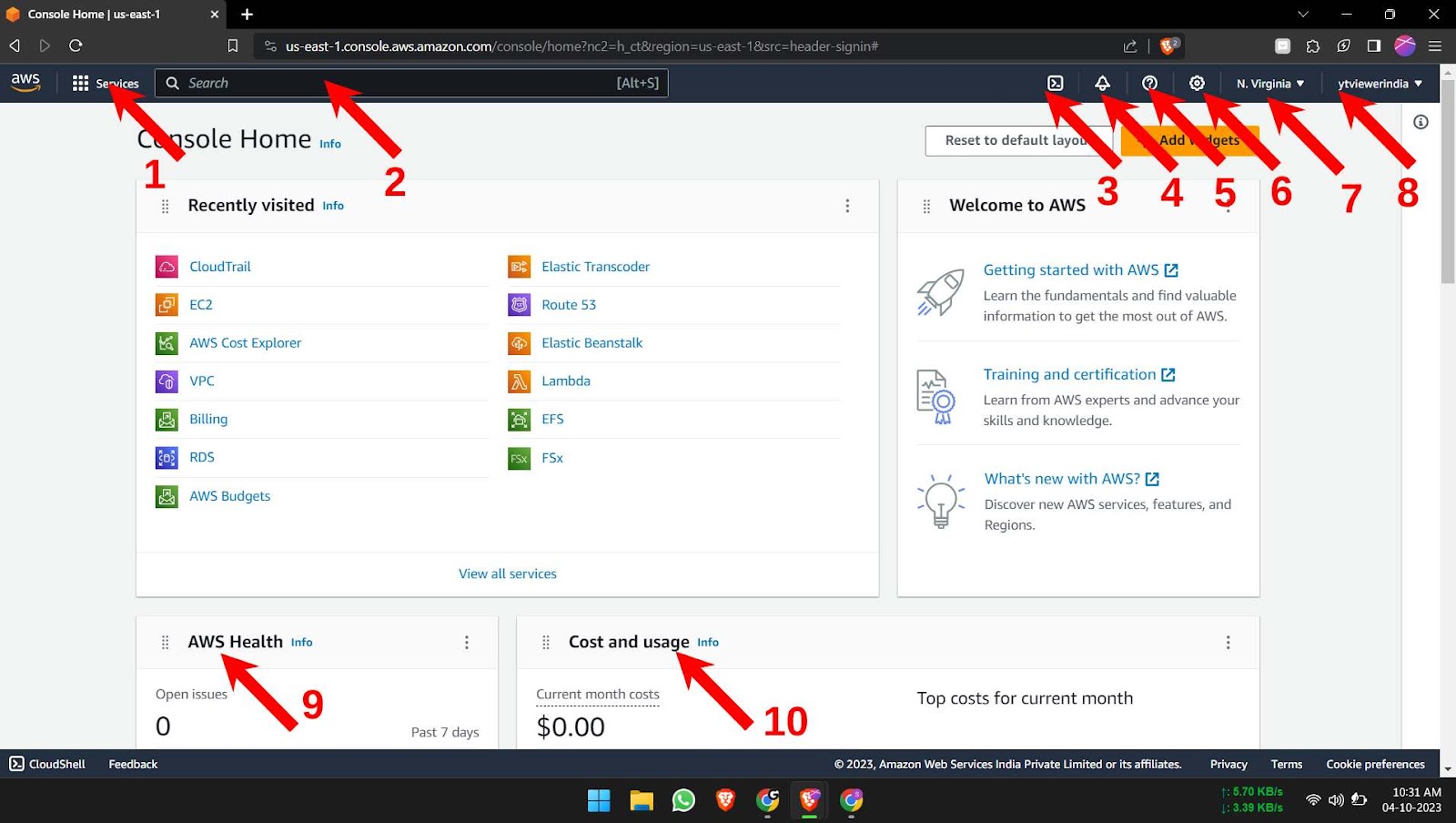Open Training and certification link
Screen dimensions: 1456x823
tap(1079, 374)
